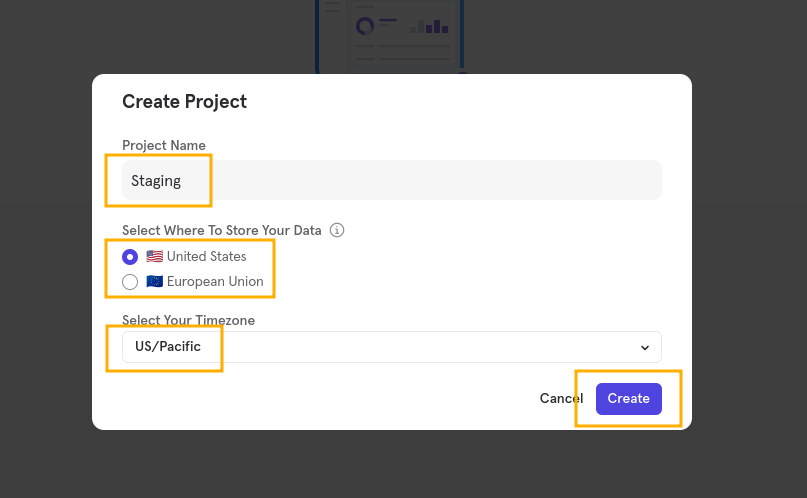This screenshot has width=807, height=498.
Task: Pick the "European Union" option label text
Action: 215,282
